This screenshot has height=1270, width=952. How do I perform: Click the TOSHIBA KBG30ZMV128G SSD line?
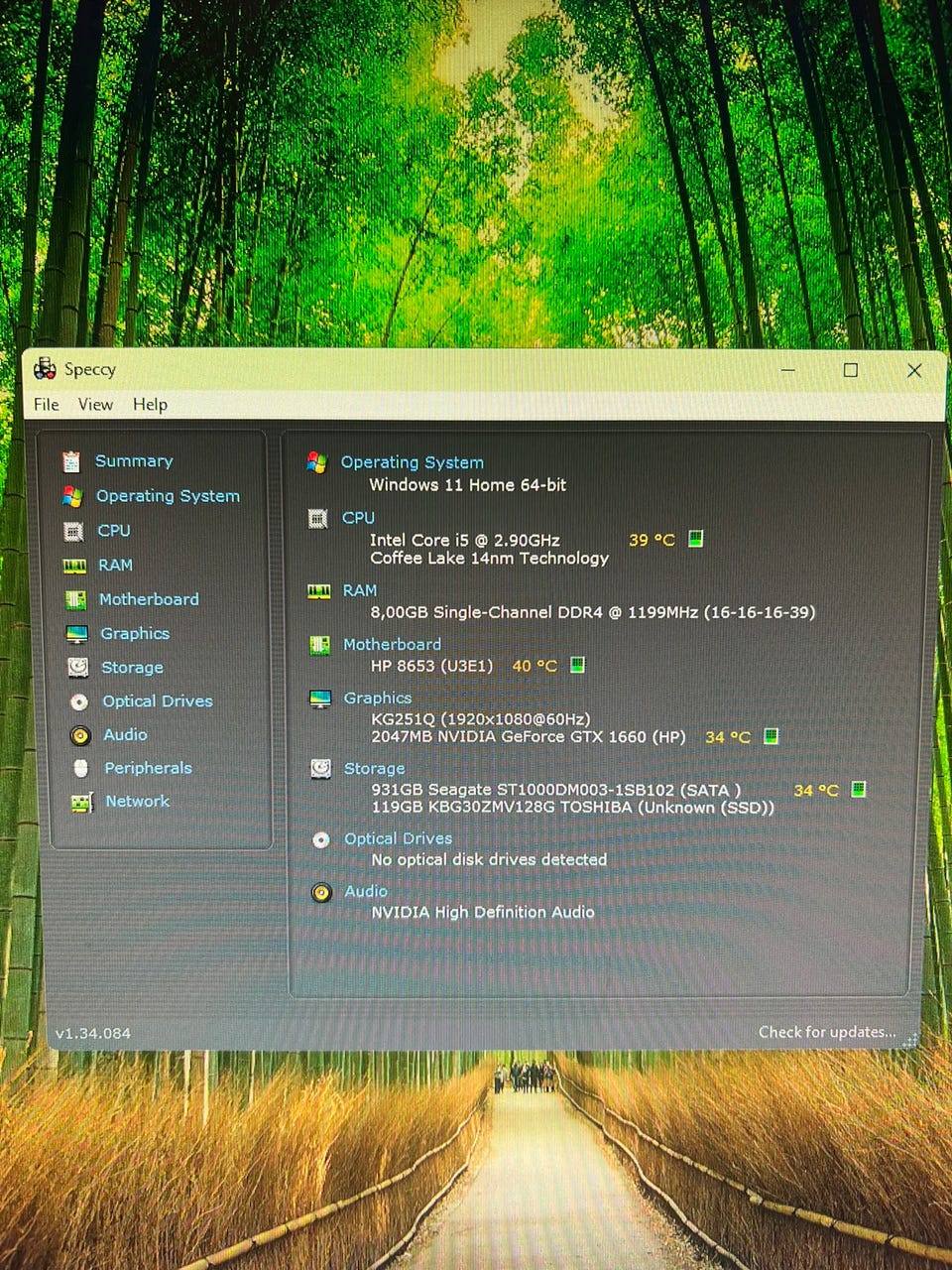coord(573,808)
